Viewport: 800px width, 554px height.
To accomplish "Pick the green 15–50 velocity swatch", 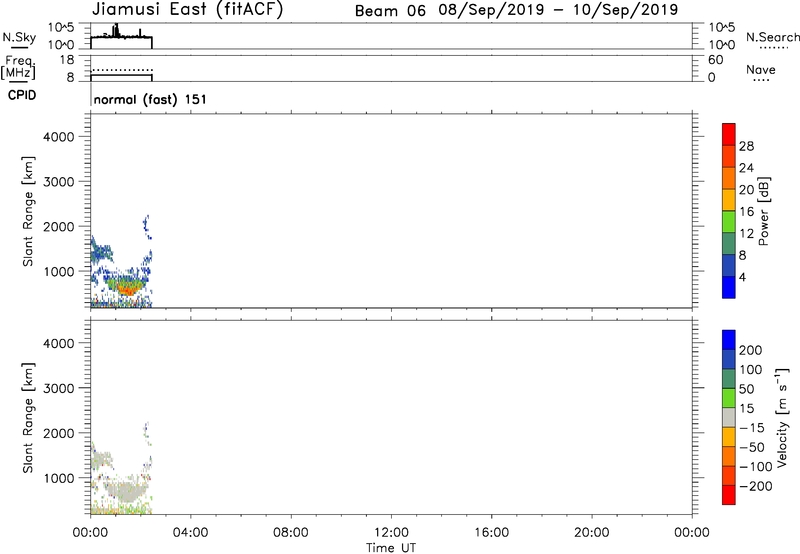I will 729,398.
